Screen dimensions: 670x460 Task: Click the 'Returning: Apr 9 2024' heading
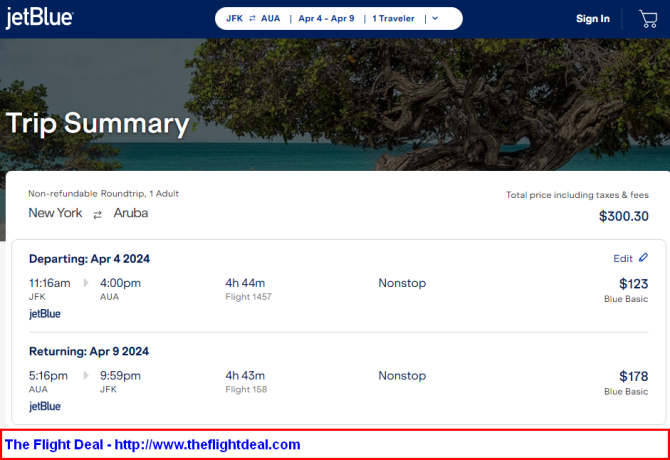pyautogui.click(x=89, y=352)
